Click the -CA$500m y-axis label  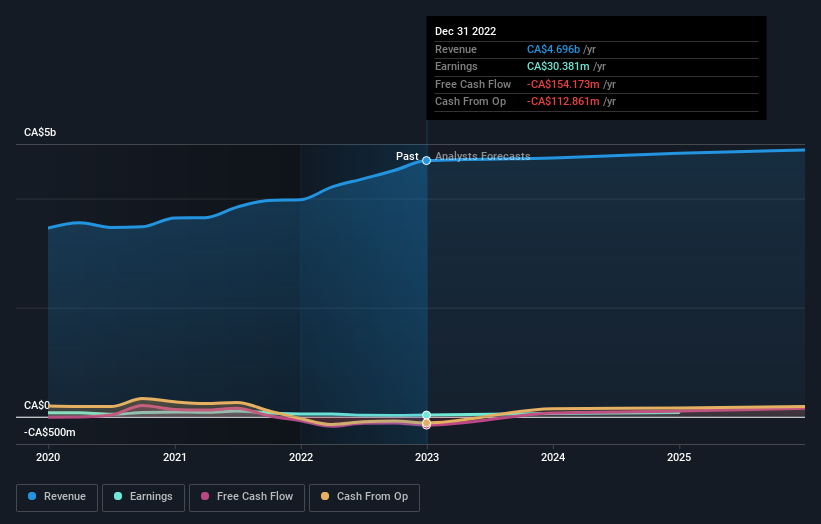coord(50,432)
